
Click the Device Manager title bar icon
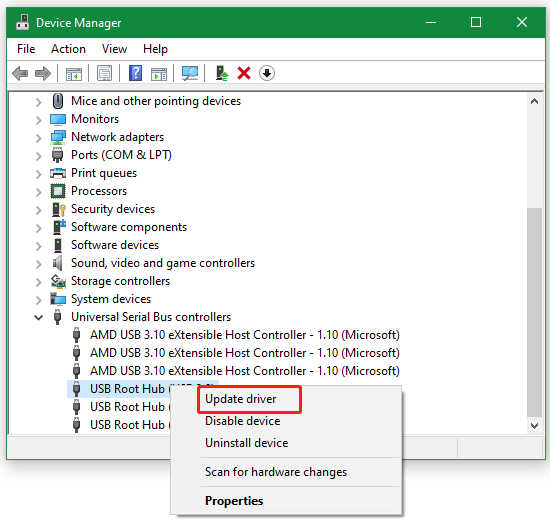23,22
